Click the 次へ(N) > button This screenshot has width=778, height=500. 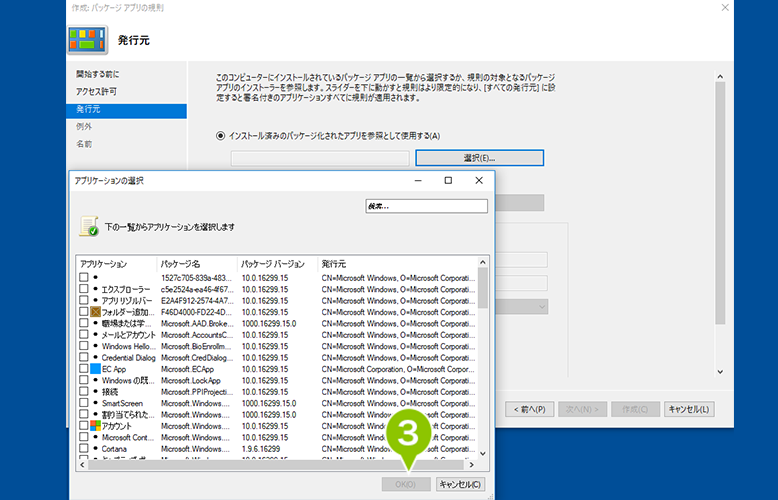tap(583, 409)
